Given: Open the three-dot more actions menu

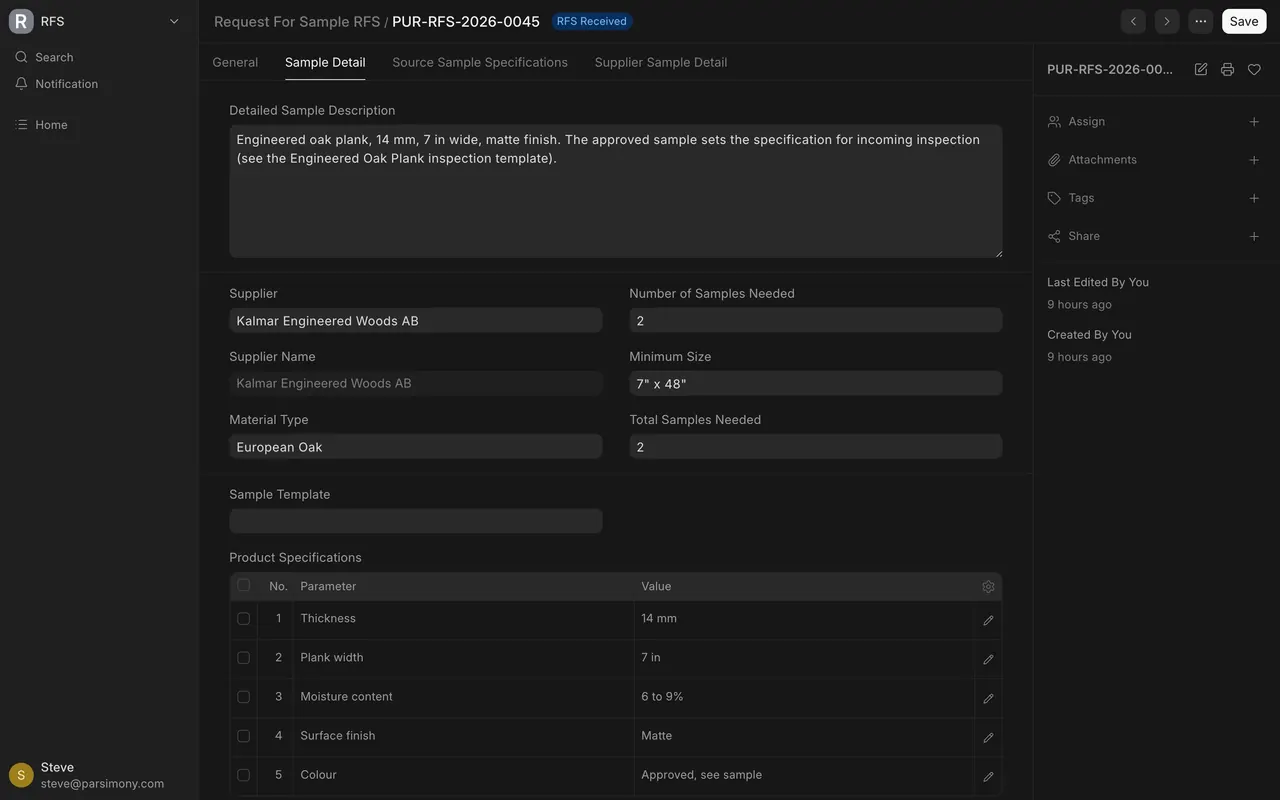Looking at the screenshot, I should pos(1201,21).
